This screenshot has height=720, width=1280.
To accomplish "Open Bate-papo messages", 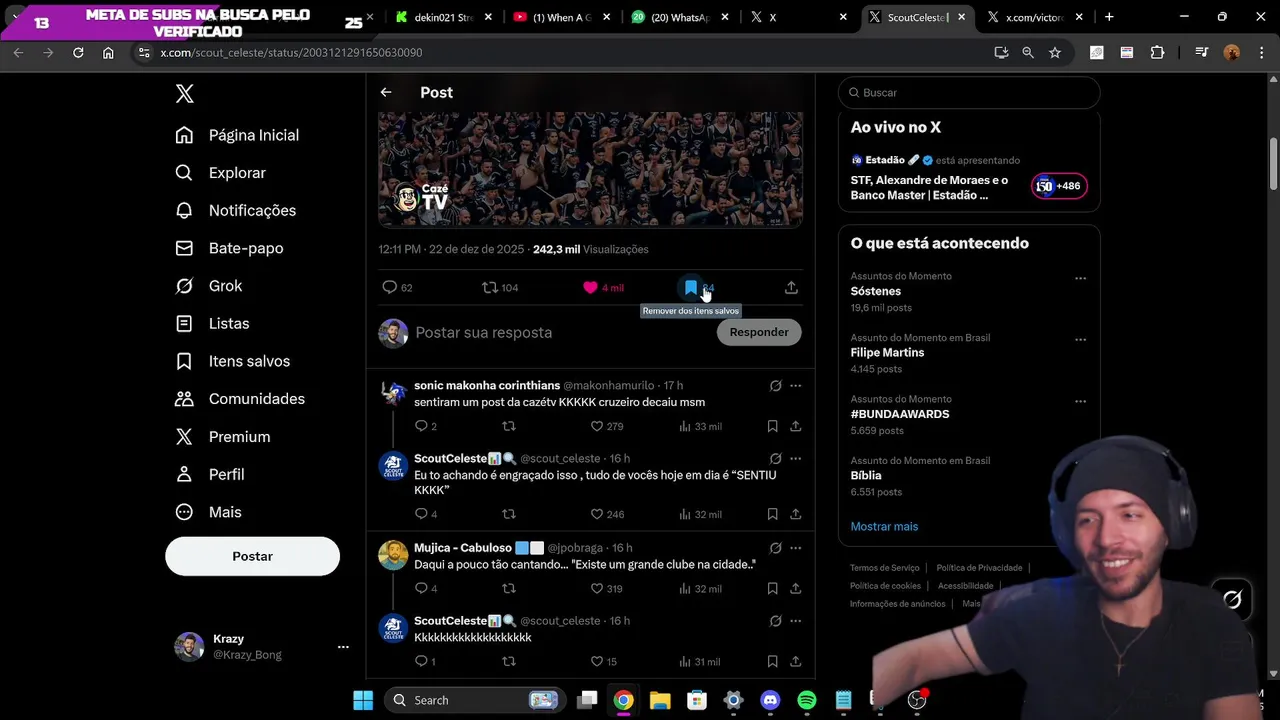I will pyautogui.click(x=229, y=248).
